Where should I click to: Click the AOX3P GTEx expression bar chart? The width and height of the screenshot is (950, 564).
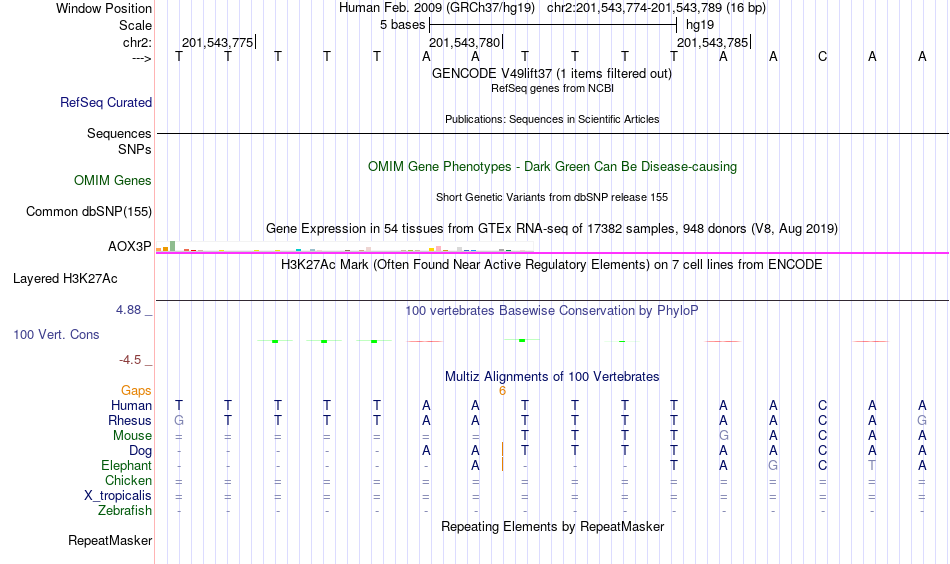[x=344, y=247]
